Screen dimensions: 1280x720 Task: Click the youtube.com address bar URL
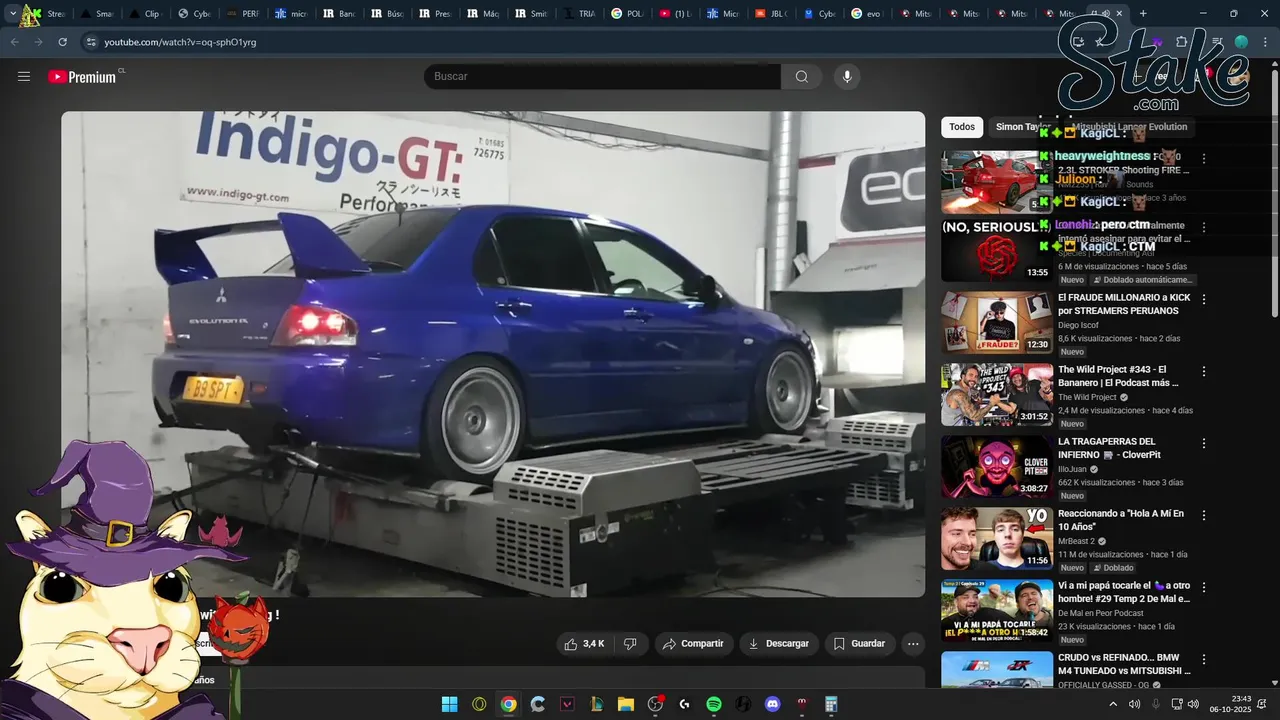[180, 42]
